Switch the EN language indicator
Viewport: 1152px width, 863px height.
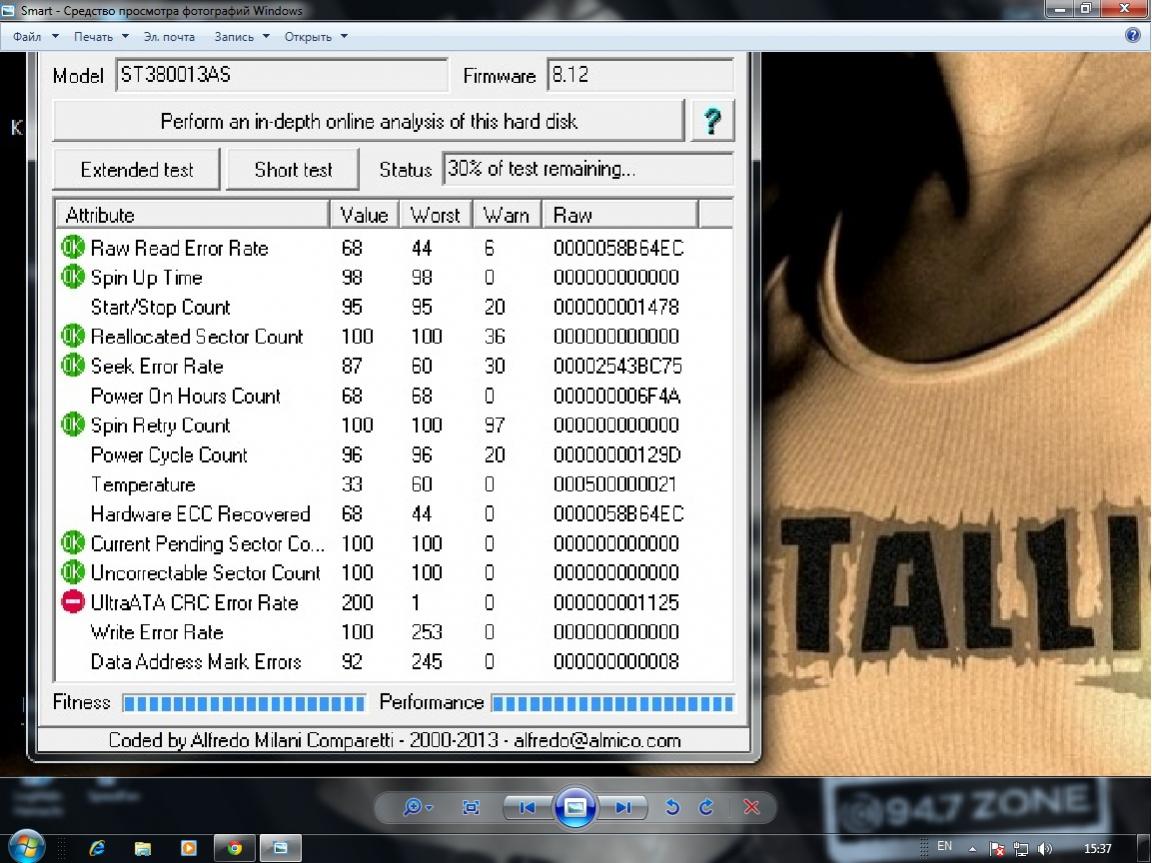tap(944, 847)
